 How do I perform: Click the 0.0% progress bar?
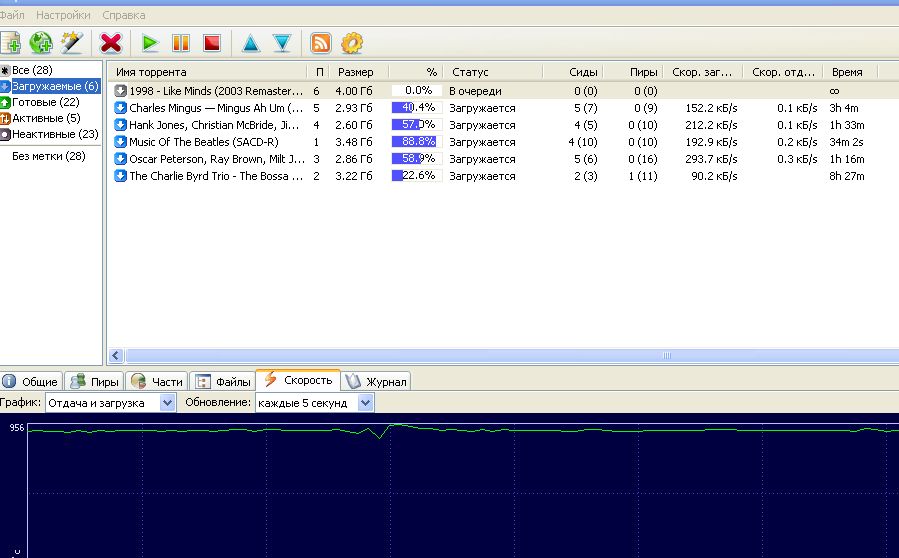point(417,91)
